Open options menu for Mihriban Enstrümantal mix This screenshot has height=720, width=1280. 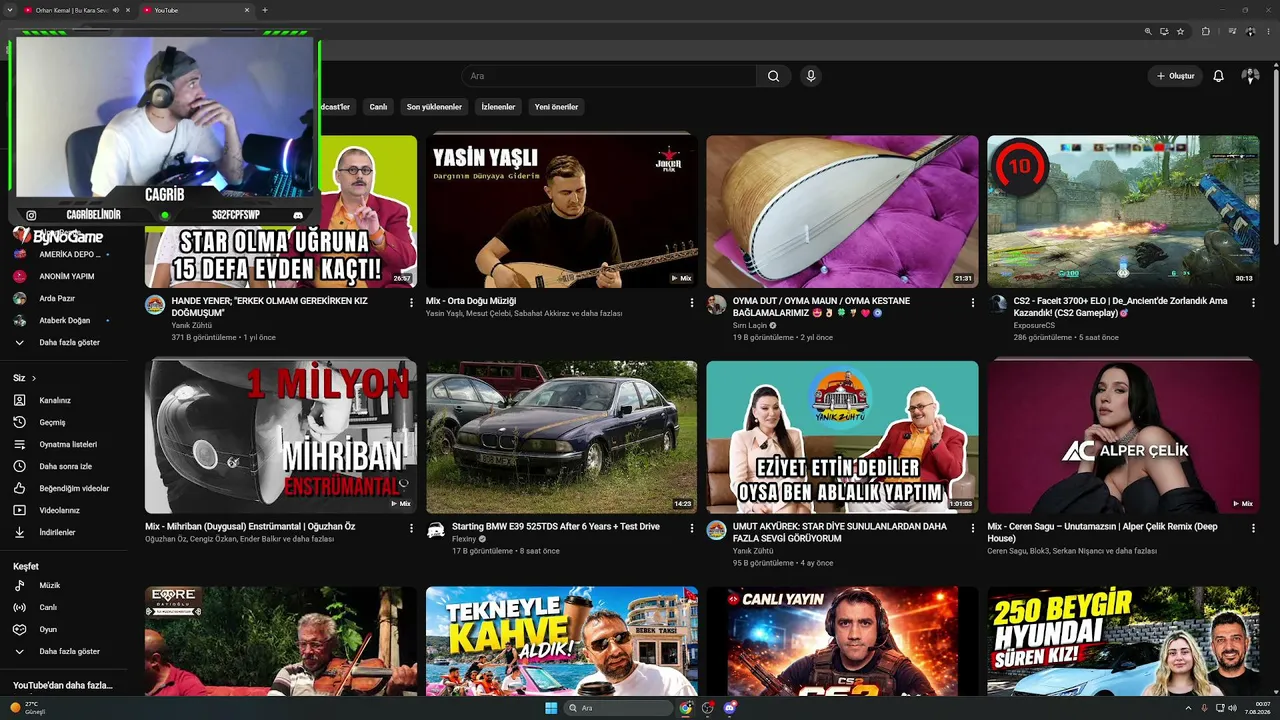point(411,528)
